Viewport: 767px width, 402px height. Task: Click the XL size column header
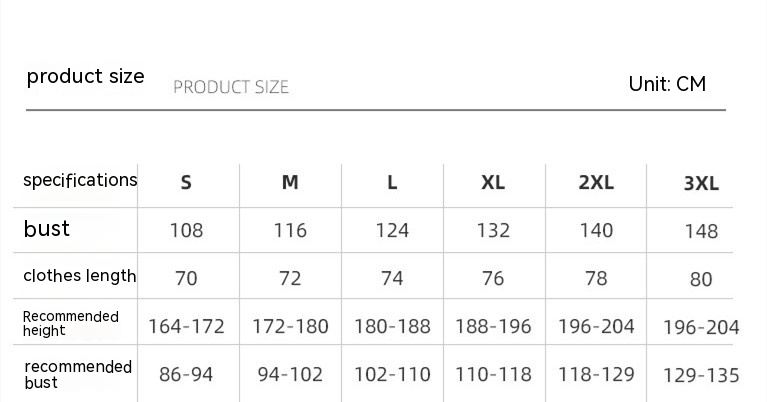[493, 183]
